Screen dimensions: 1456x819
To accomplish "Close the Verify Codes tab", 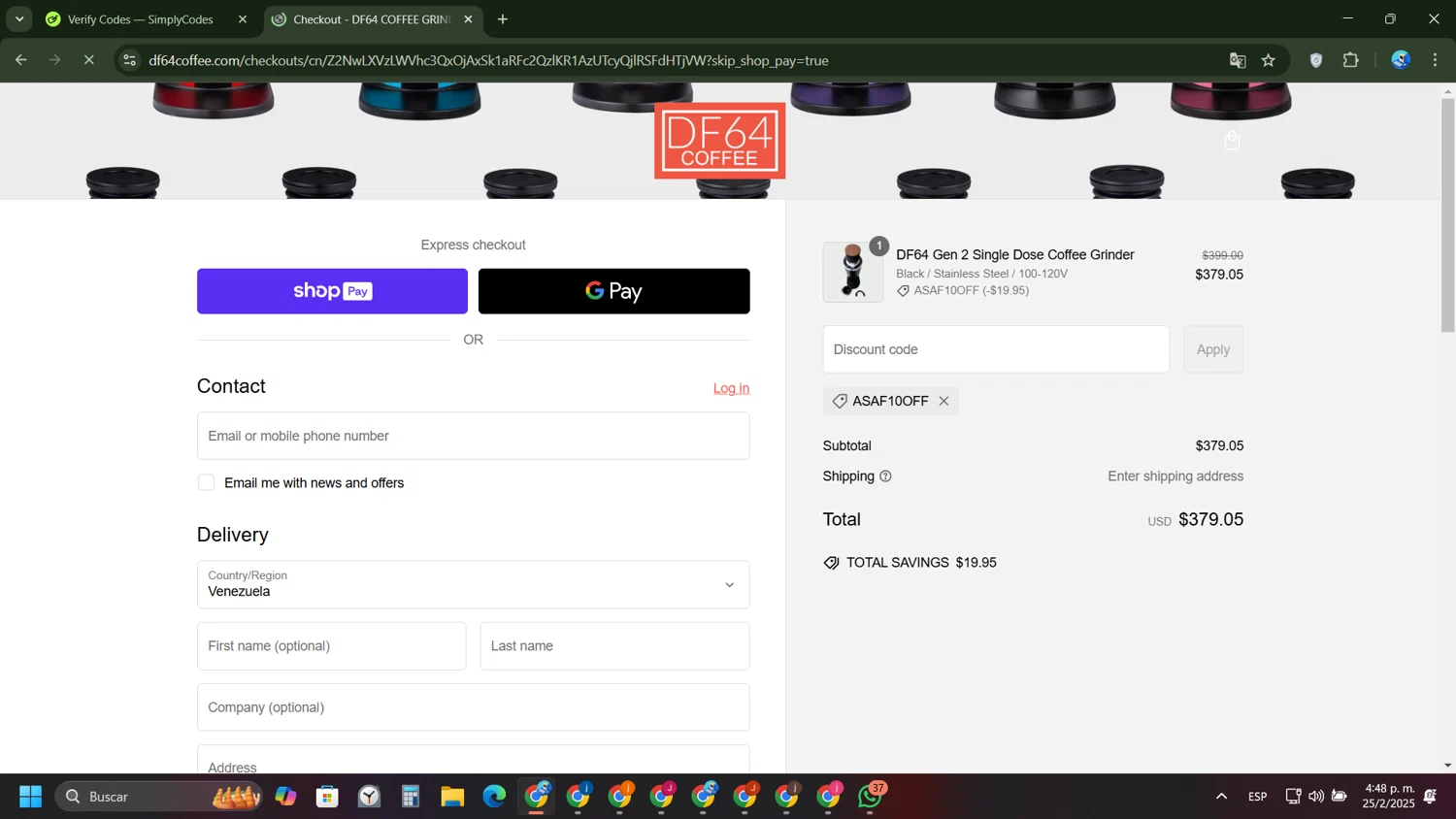I will point(243,19).
